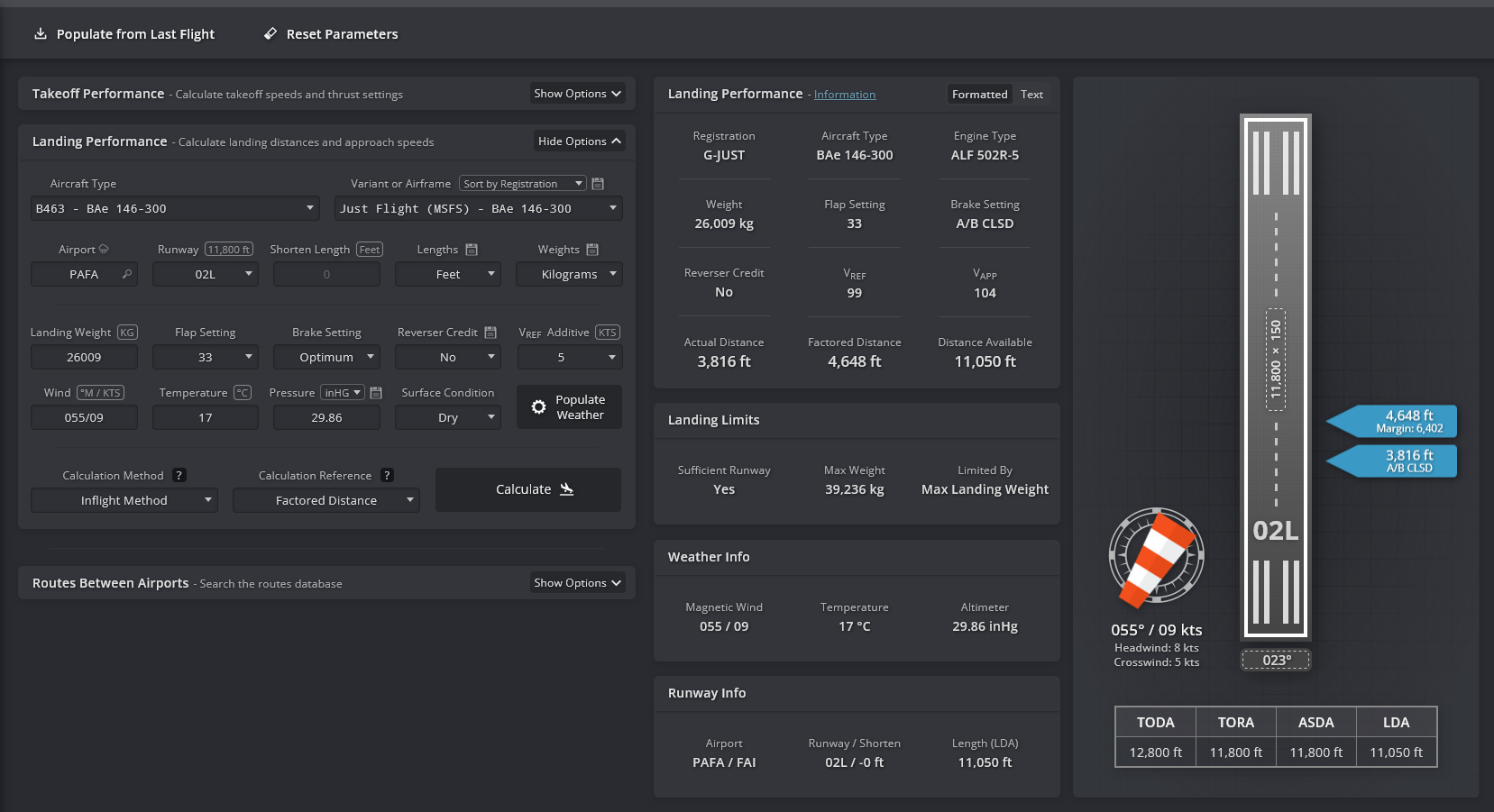The height and width of the screenshot is (812, 1494).
Task: Click the Populate from Last Flight download icon
Action: (40, 33)
